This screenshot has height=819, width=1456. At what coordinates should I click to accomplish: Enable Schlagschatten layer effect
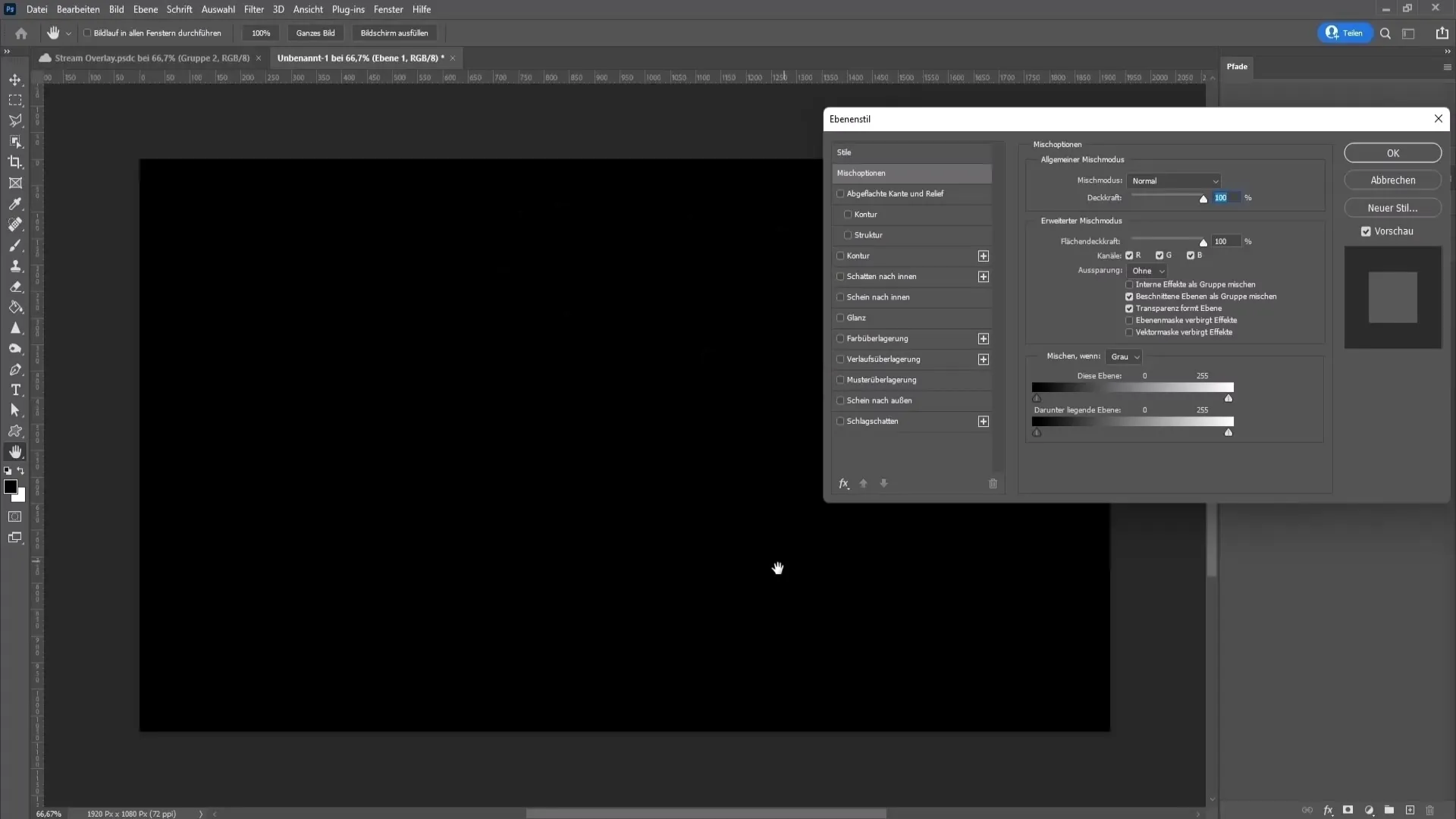pyautogui.click(x=841, y=421)
